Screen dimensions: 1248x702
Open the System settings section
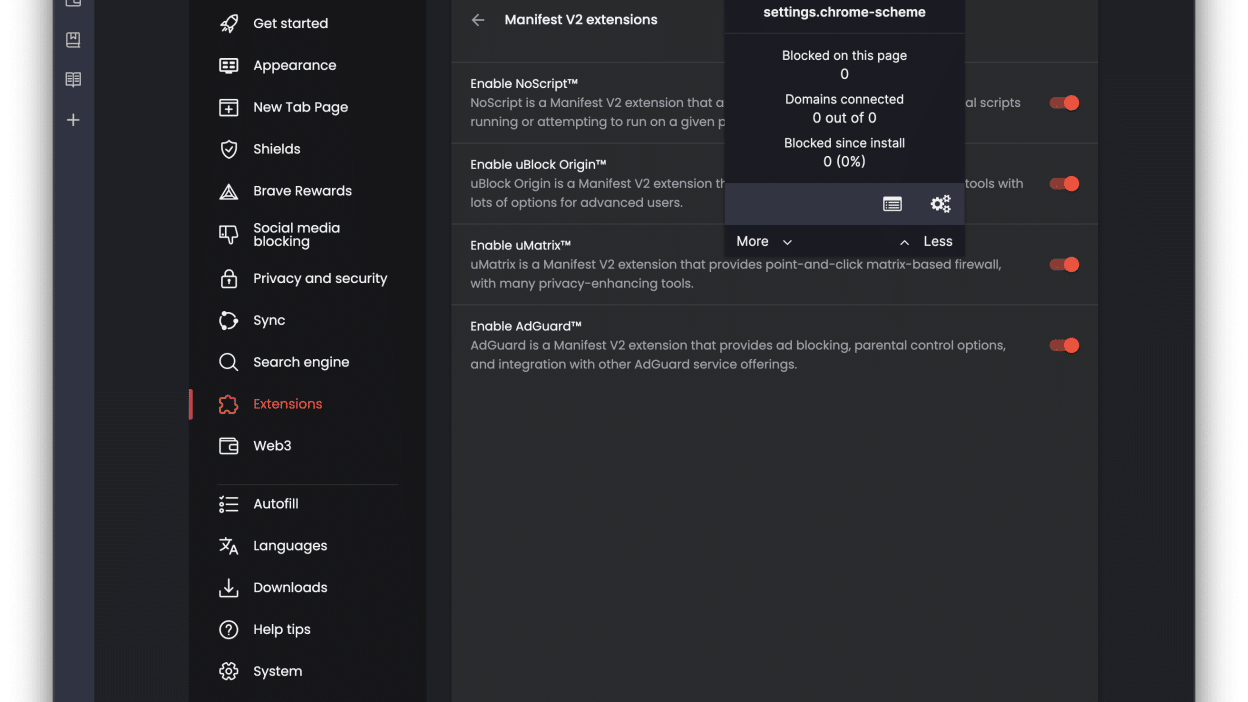(277, 671)
